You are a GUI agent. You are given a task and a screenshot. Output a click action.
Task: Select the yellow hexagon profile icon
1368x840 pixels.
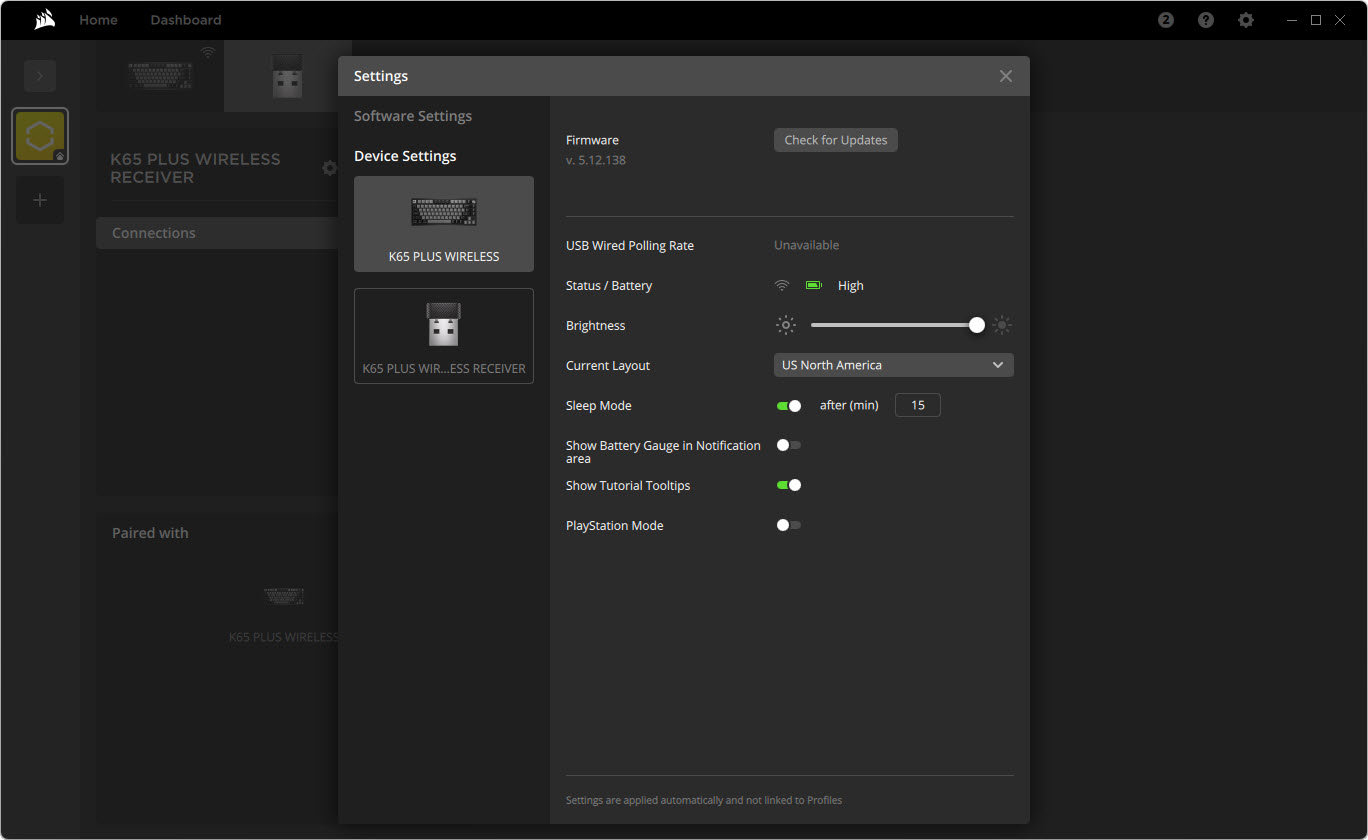click(x=40, y=136)
